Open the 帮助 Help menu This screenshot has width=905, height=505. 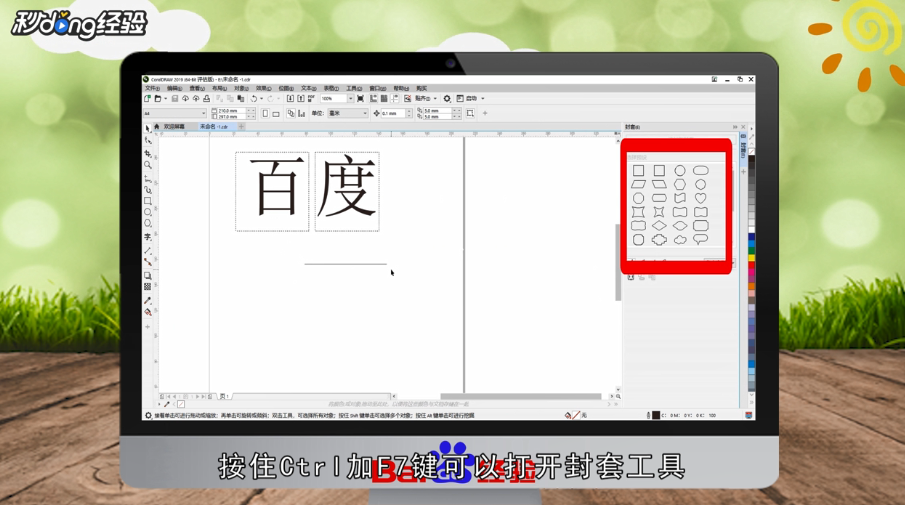coord(401,88)
